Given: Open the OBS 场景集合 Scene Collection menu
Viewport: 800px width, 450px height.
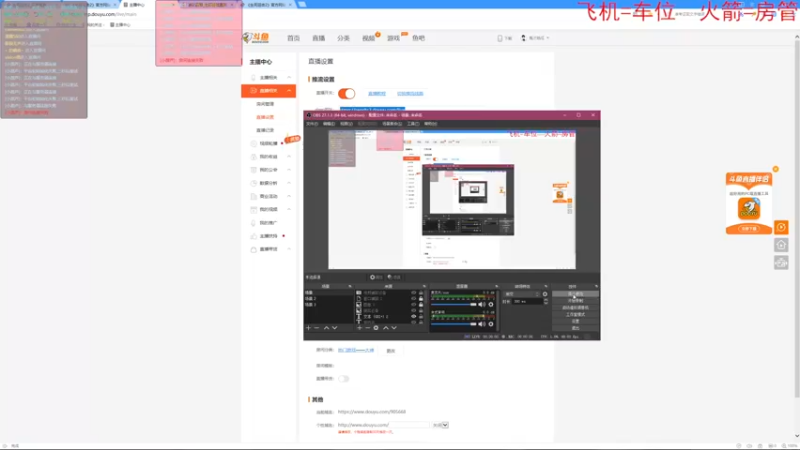Looking at the screenshot, I should coord(392,124).
